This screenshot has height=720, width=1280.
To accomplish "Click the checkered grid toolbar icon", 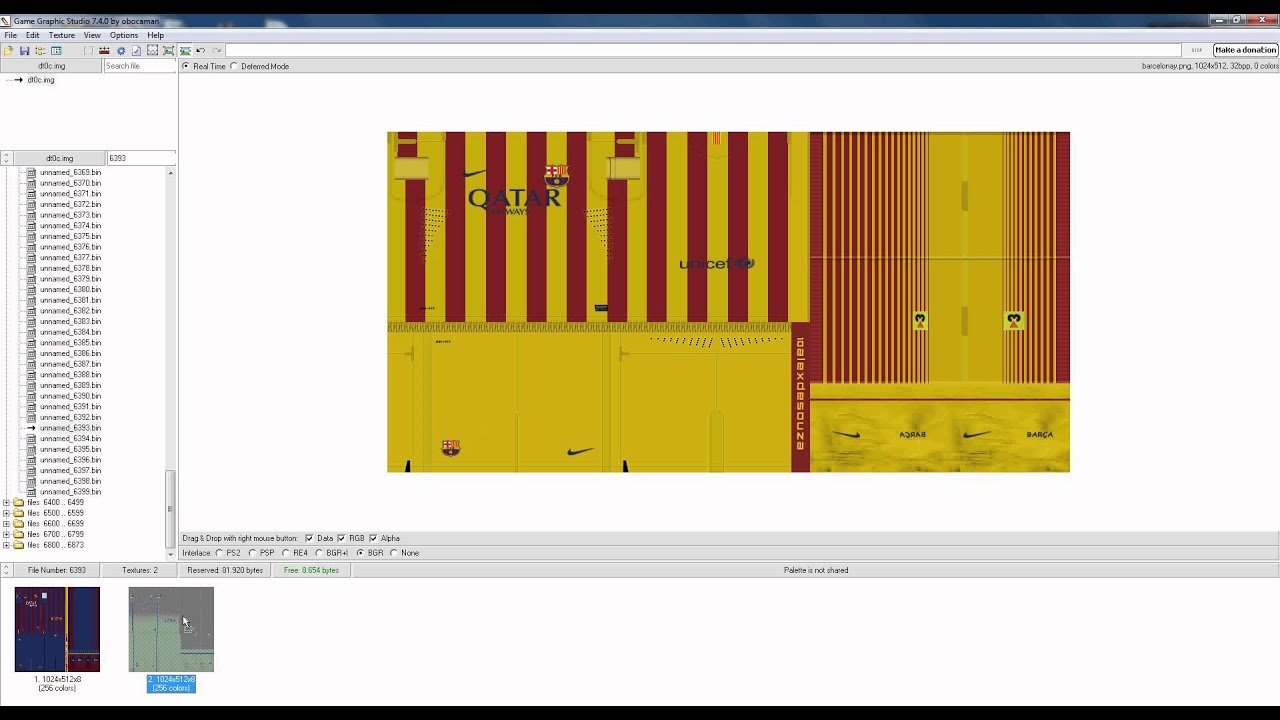I will point(152,50).
